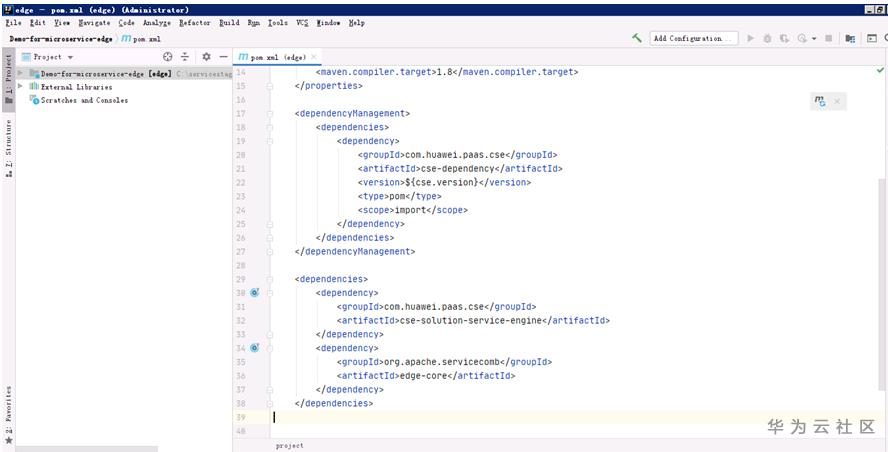The height and width of the screenshot is (452, 888).
Task: Expand Demo-for-microservice-edge tree node
Action: coord(20,73)
